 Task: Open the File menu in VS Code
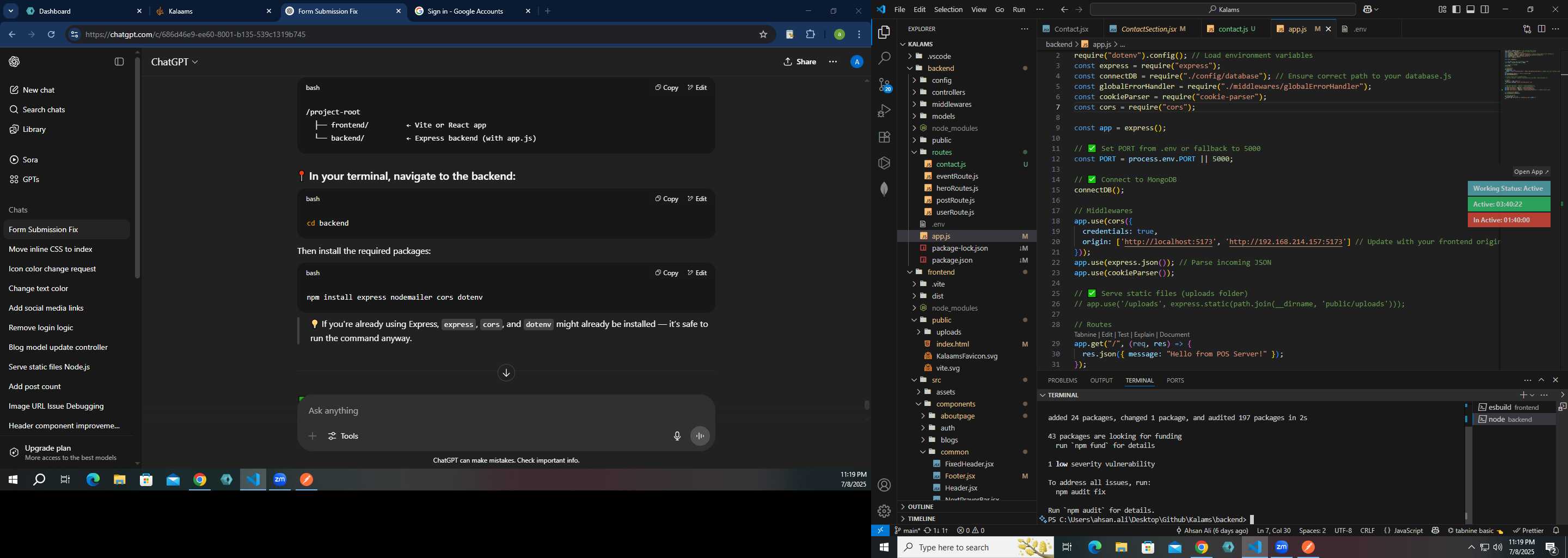pyautogui.click(x=899, y=10)
